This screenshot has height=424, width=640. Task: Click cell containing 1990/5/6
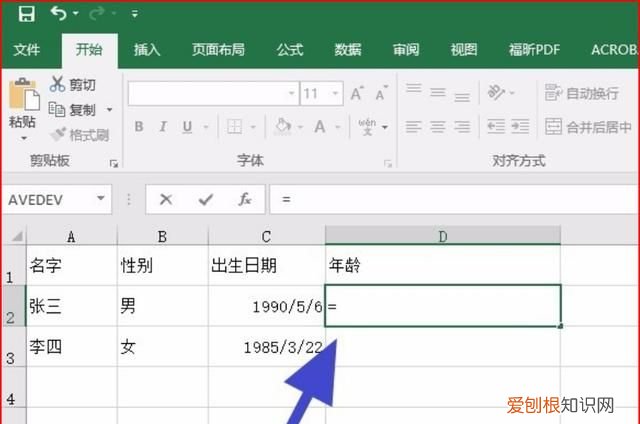pos(267,306)
